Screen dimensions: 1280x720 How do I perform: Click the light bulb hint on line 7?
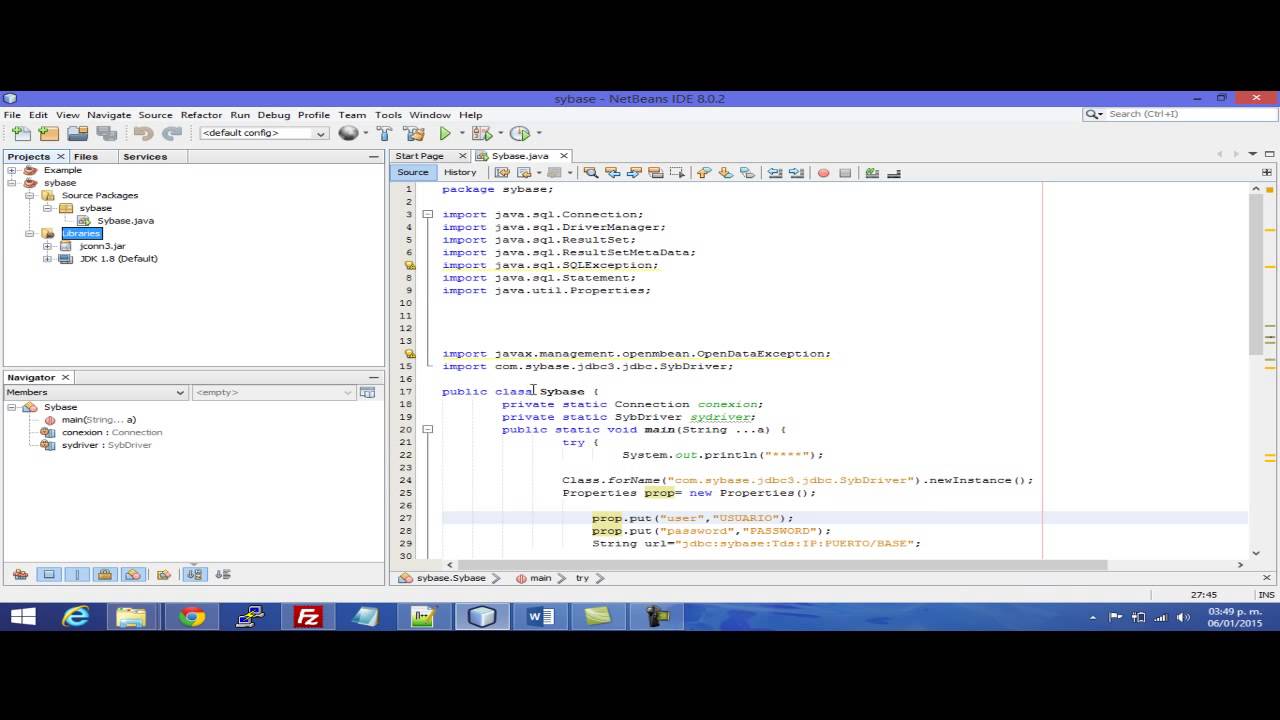coord(409,265)
